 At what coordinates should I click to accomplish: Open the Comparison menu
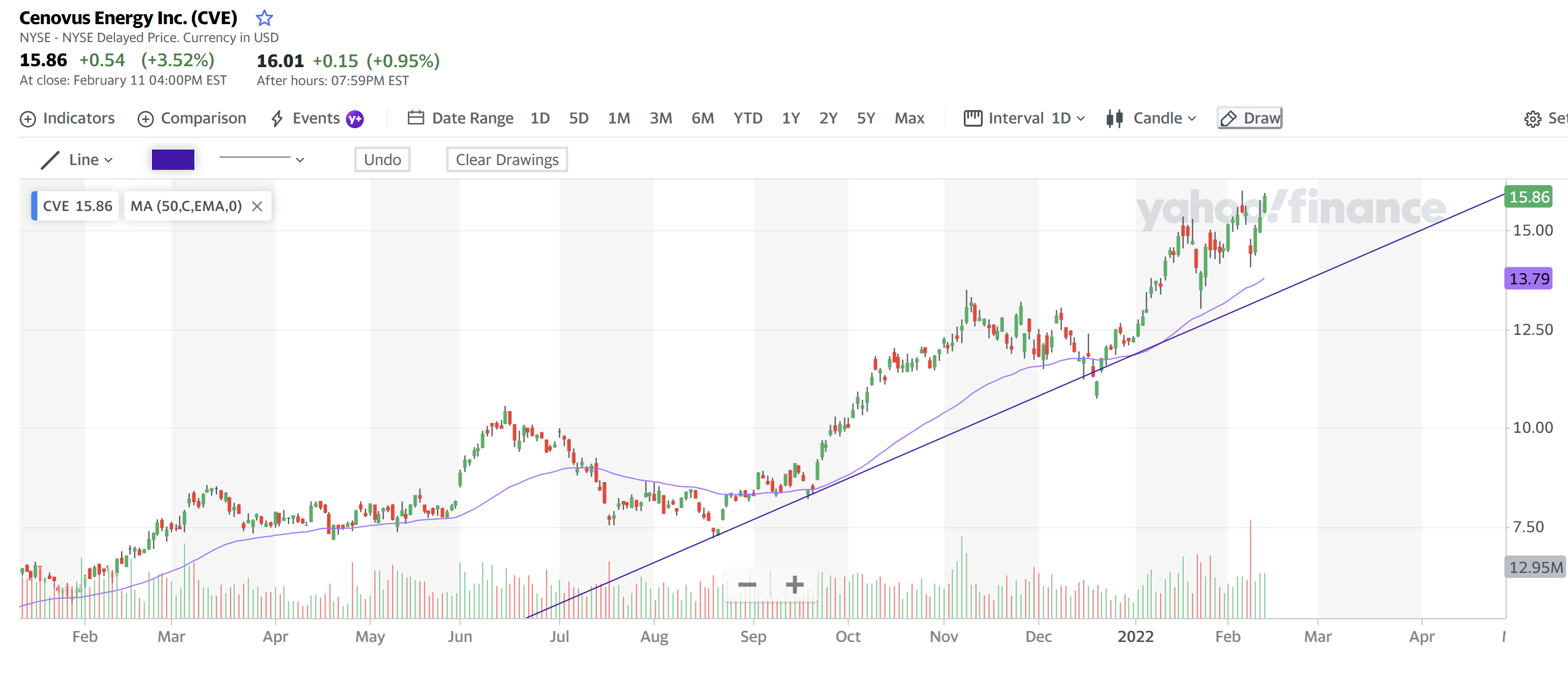pos(192,118)
